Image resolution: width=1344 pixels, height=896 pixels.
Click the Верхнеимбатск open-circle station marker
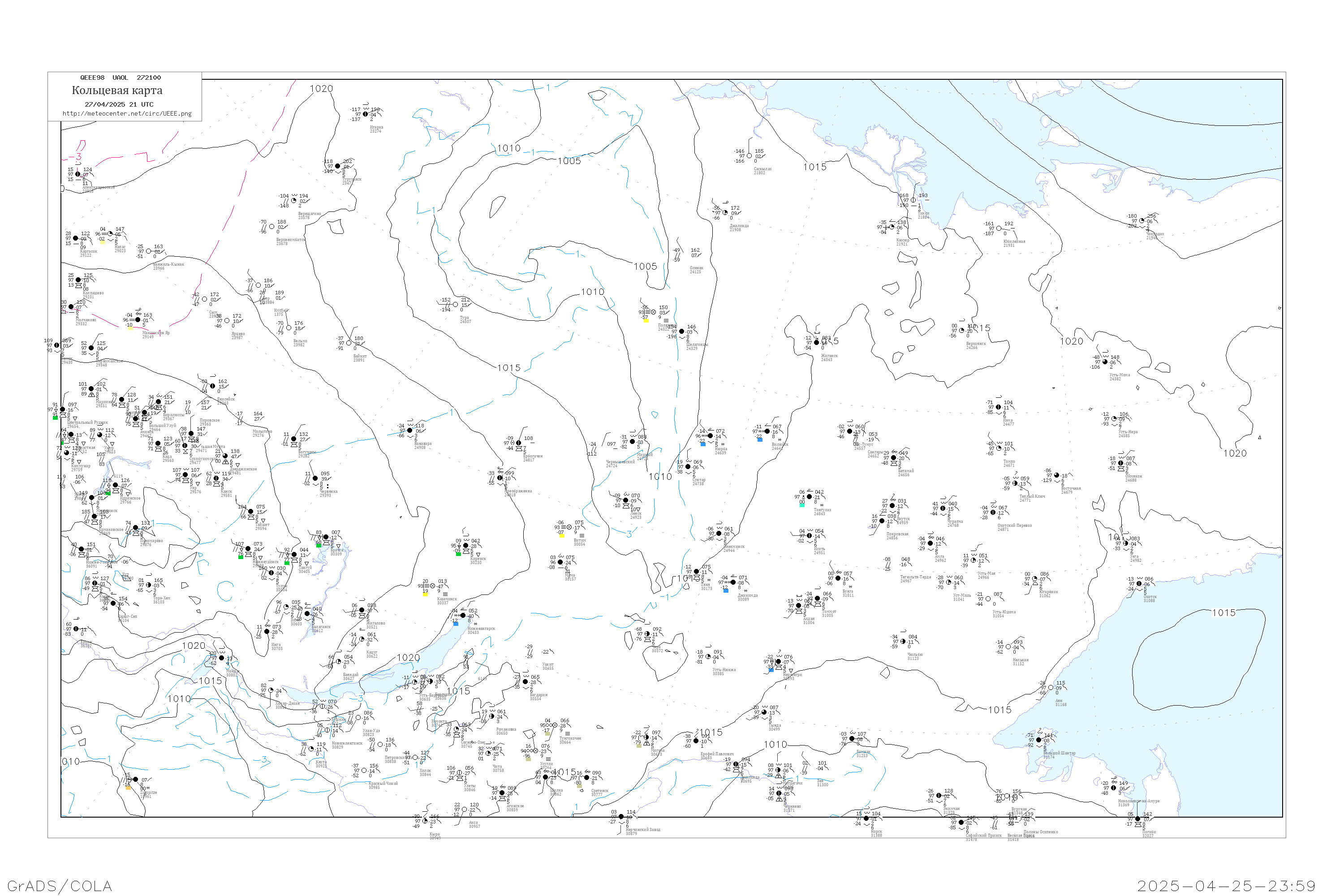(x=272, y=227)
